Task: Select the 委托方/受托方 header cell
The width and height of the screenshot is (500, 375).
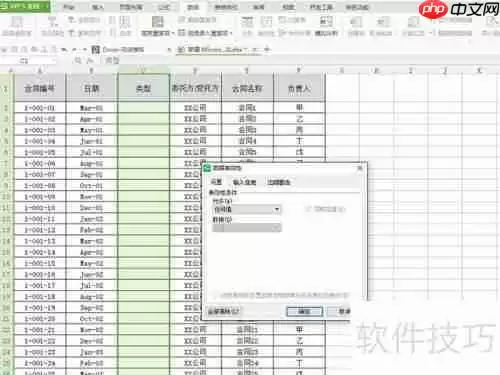Action: click(196, 88)
